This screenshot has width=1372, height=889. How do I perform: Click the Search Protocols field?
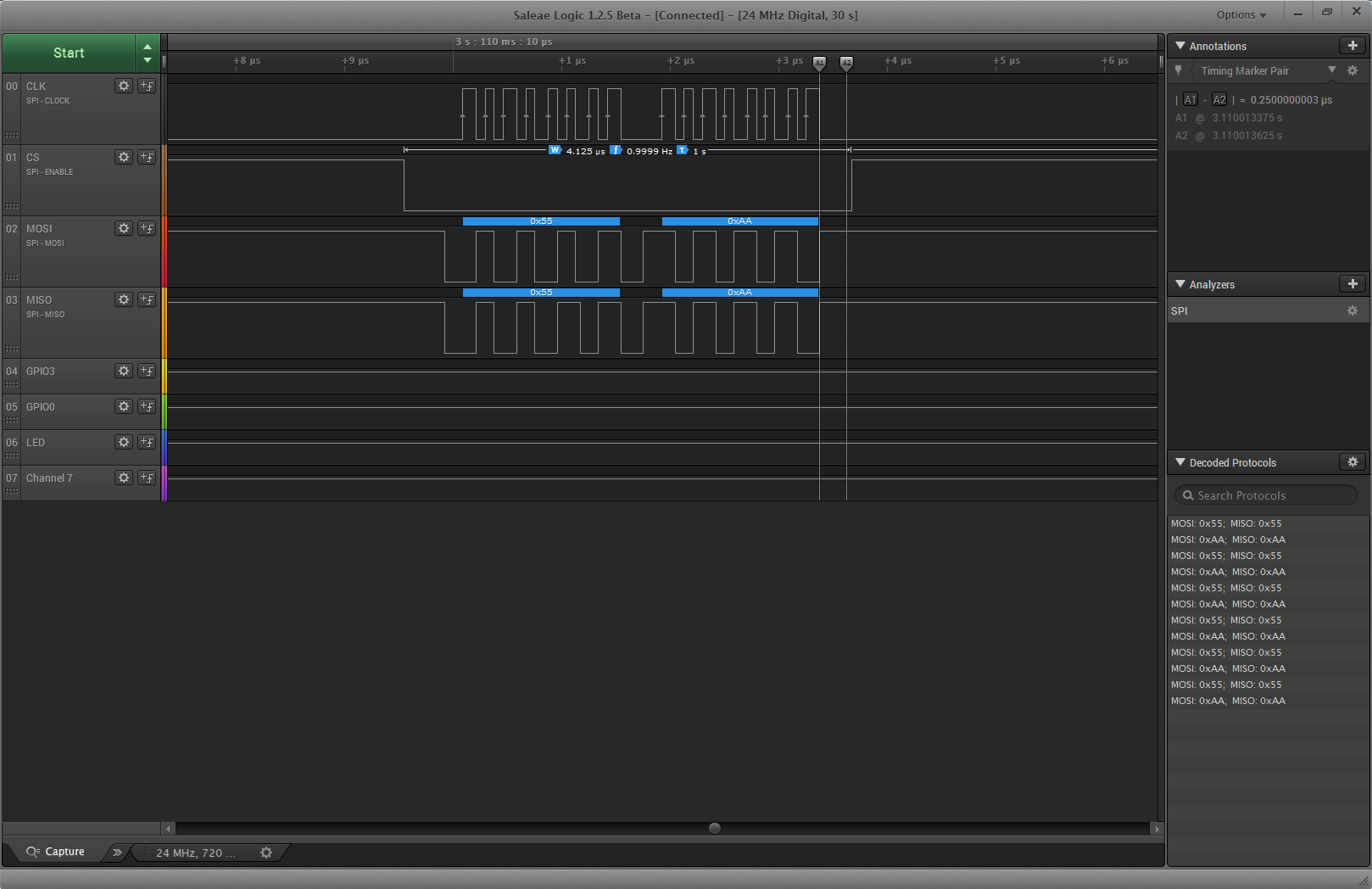[x=1267, y=495]
